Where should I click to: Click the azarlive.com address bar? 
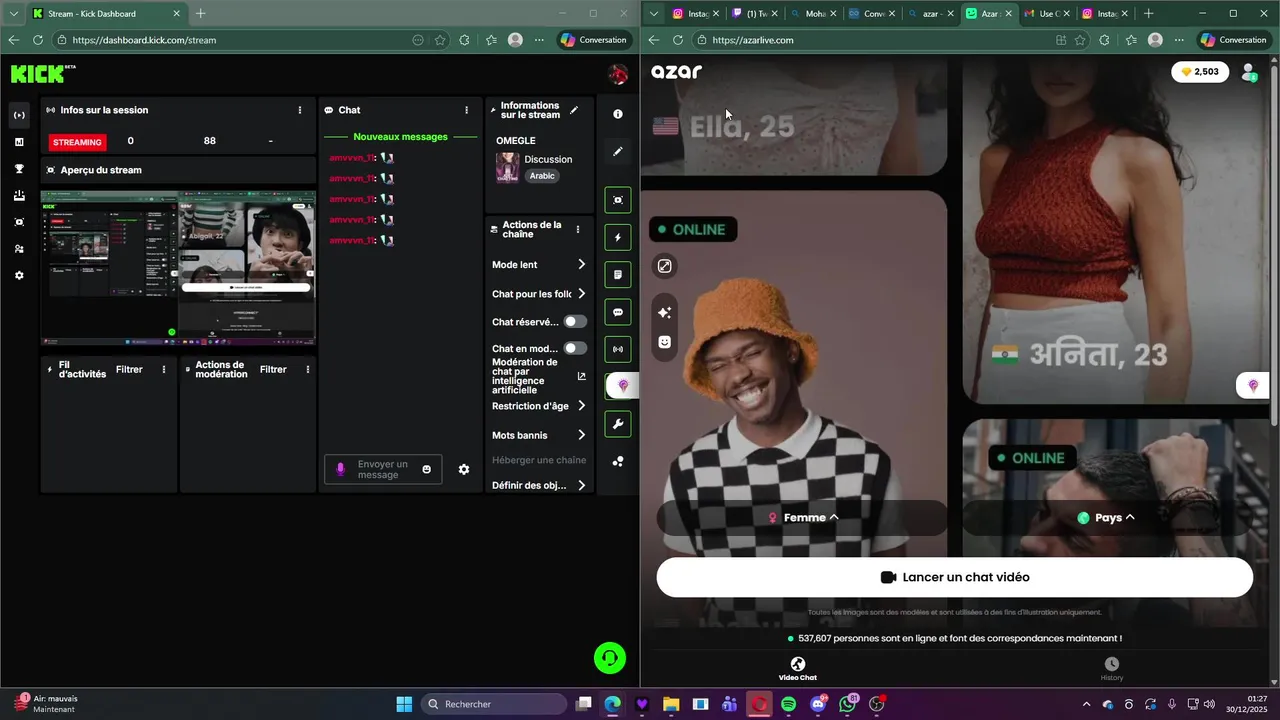click(870, 40)
